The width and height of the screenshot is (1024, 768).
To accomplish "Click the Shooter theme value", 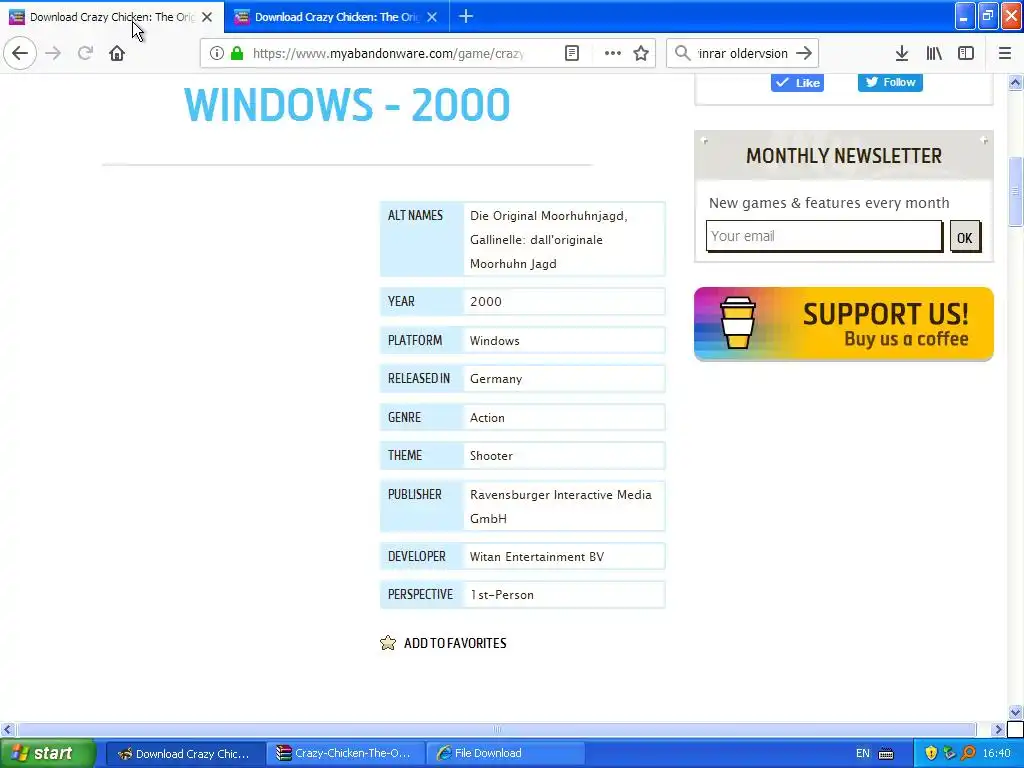I will (x=491, y=456).
